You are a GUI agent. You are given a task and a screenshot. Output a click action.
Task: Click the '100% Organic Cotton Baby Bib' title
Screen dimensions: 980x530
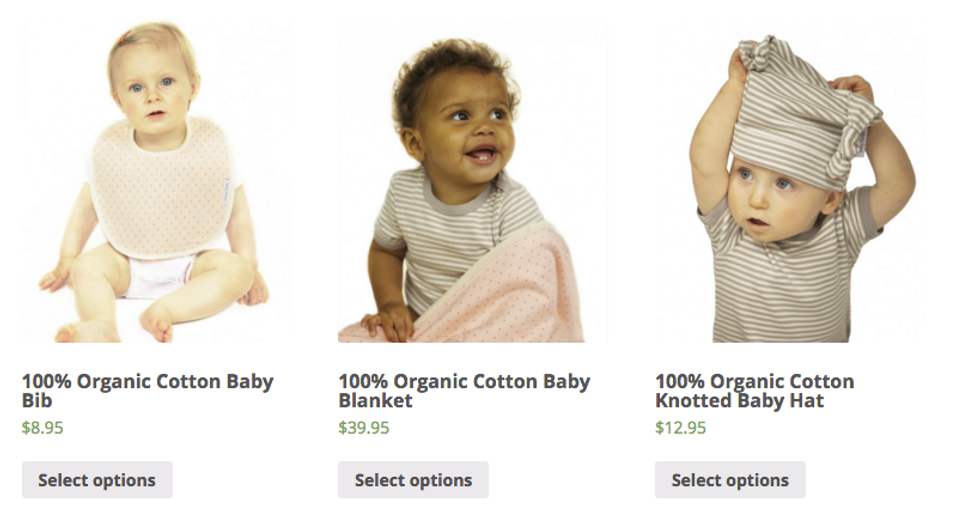point(148,391)
